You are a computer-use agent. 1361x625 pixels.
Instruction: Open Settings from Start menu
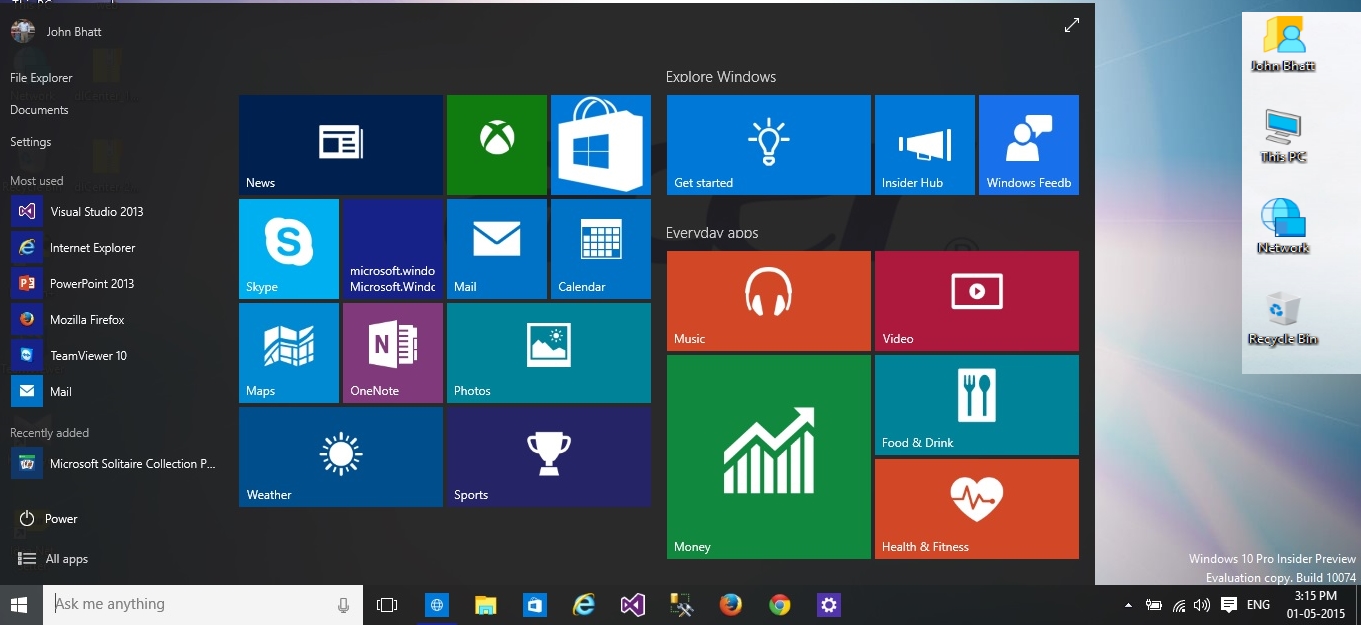tap(30, 142)
